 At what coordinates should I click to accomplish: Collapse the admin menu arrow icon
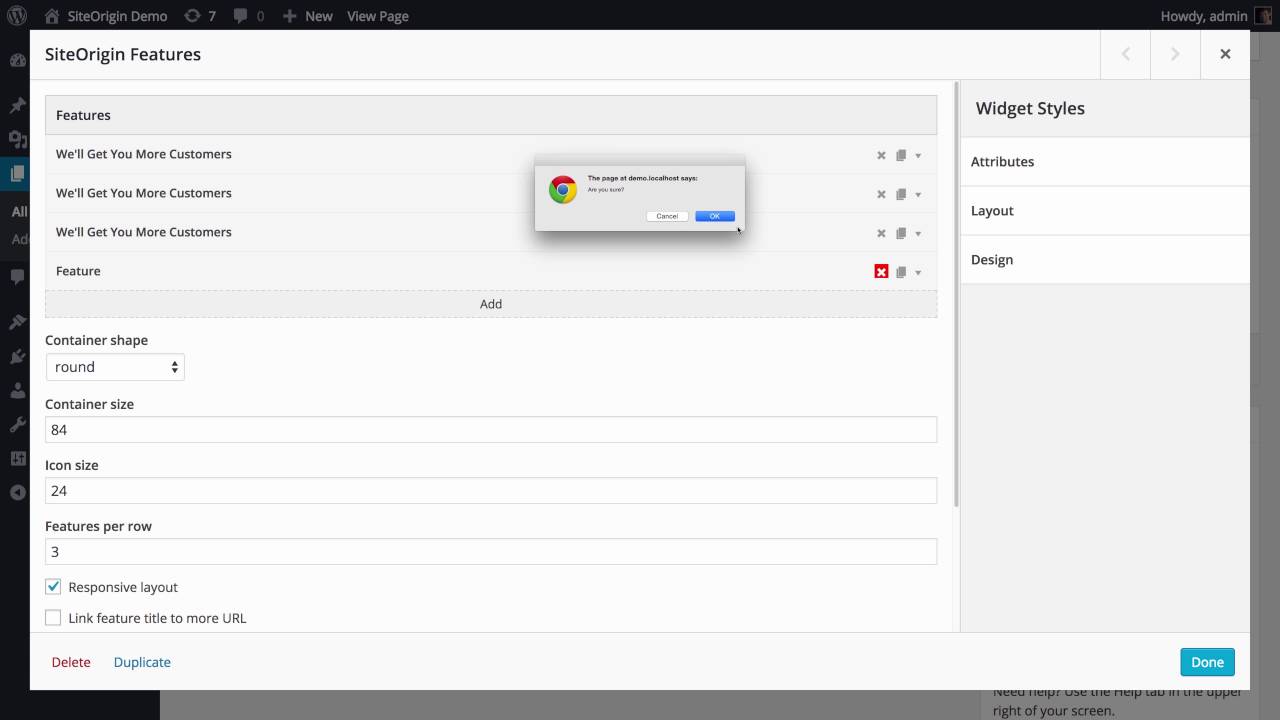pyautogui.click(x=17, y=492)
